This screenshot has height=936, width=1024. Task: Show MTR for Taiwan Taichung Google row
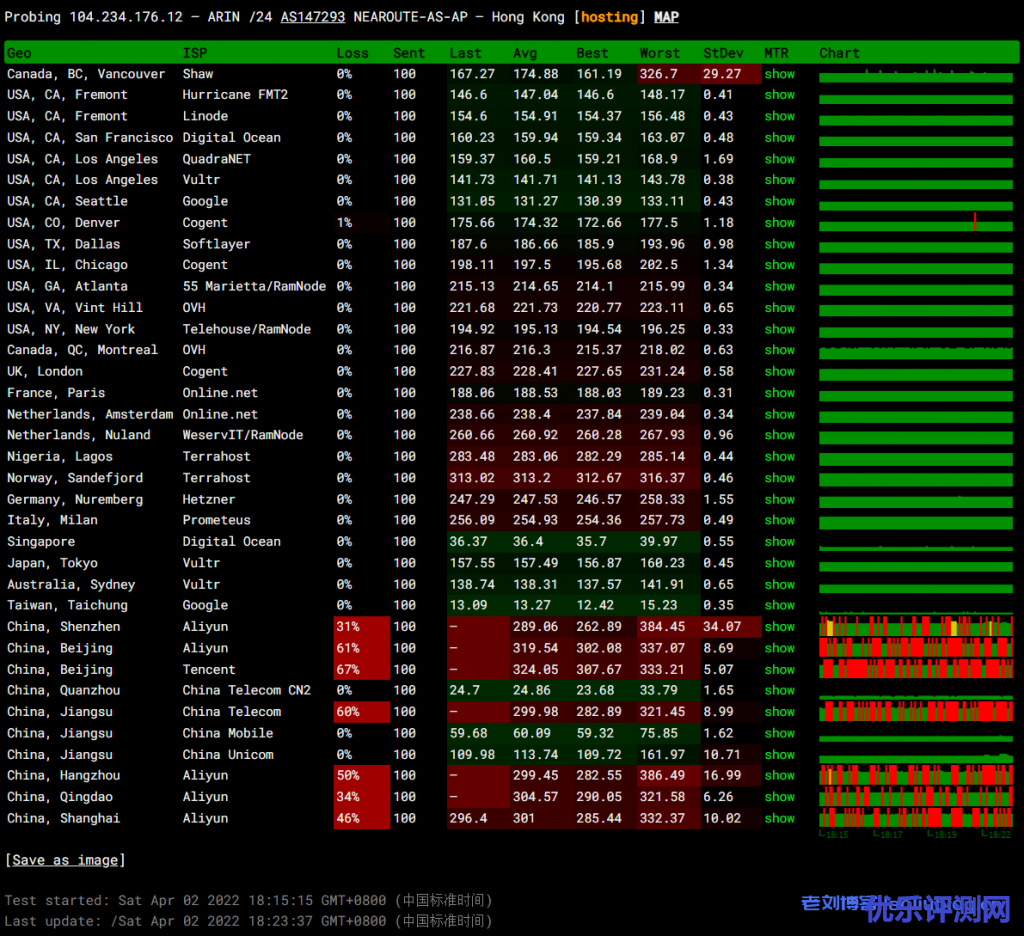pos(779,605)
